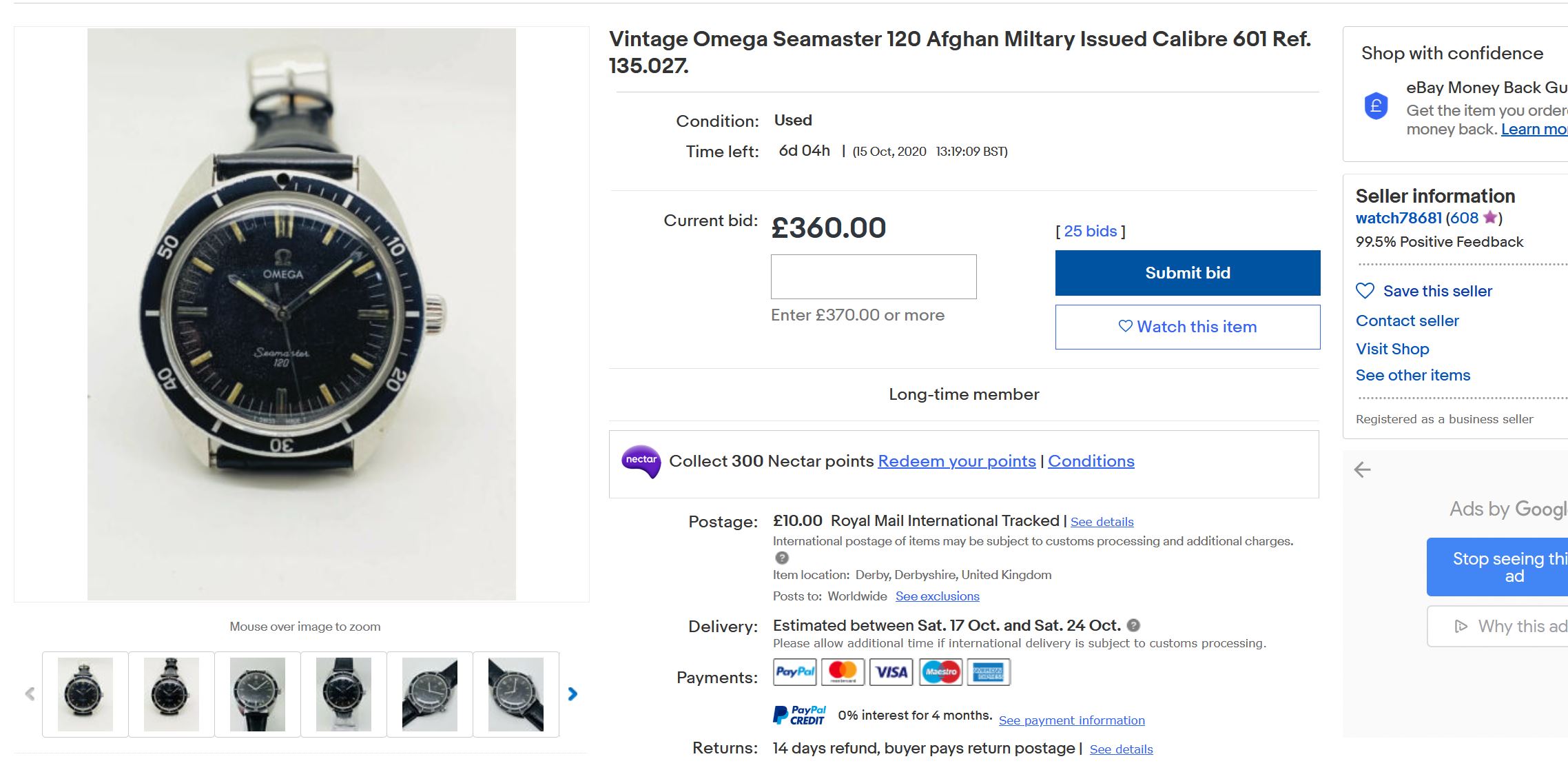Show next thumbnails with right chevron

tap(572, 694)
